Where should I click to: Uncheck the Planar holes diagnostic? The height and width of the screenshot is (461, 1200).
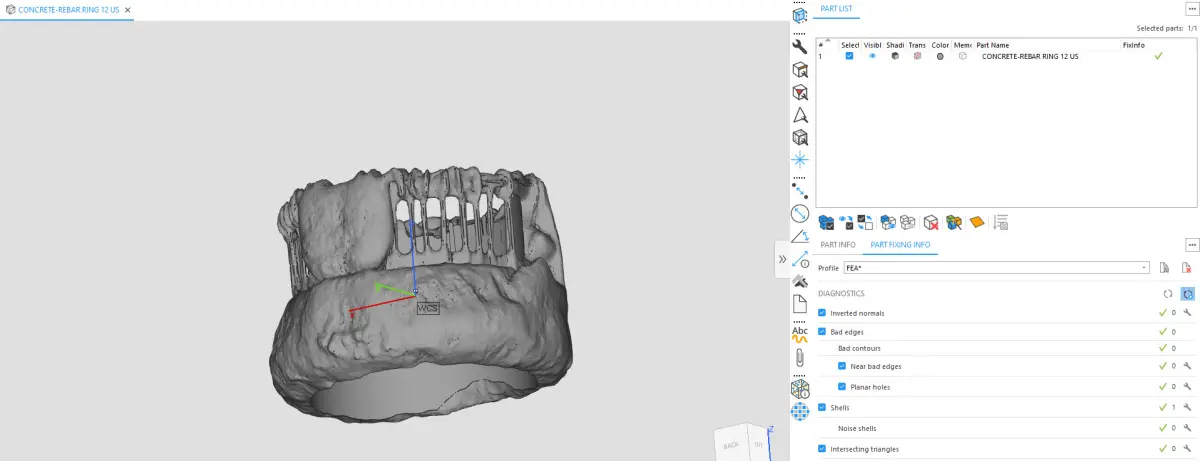843,386
